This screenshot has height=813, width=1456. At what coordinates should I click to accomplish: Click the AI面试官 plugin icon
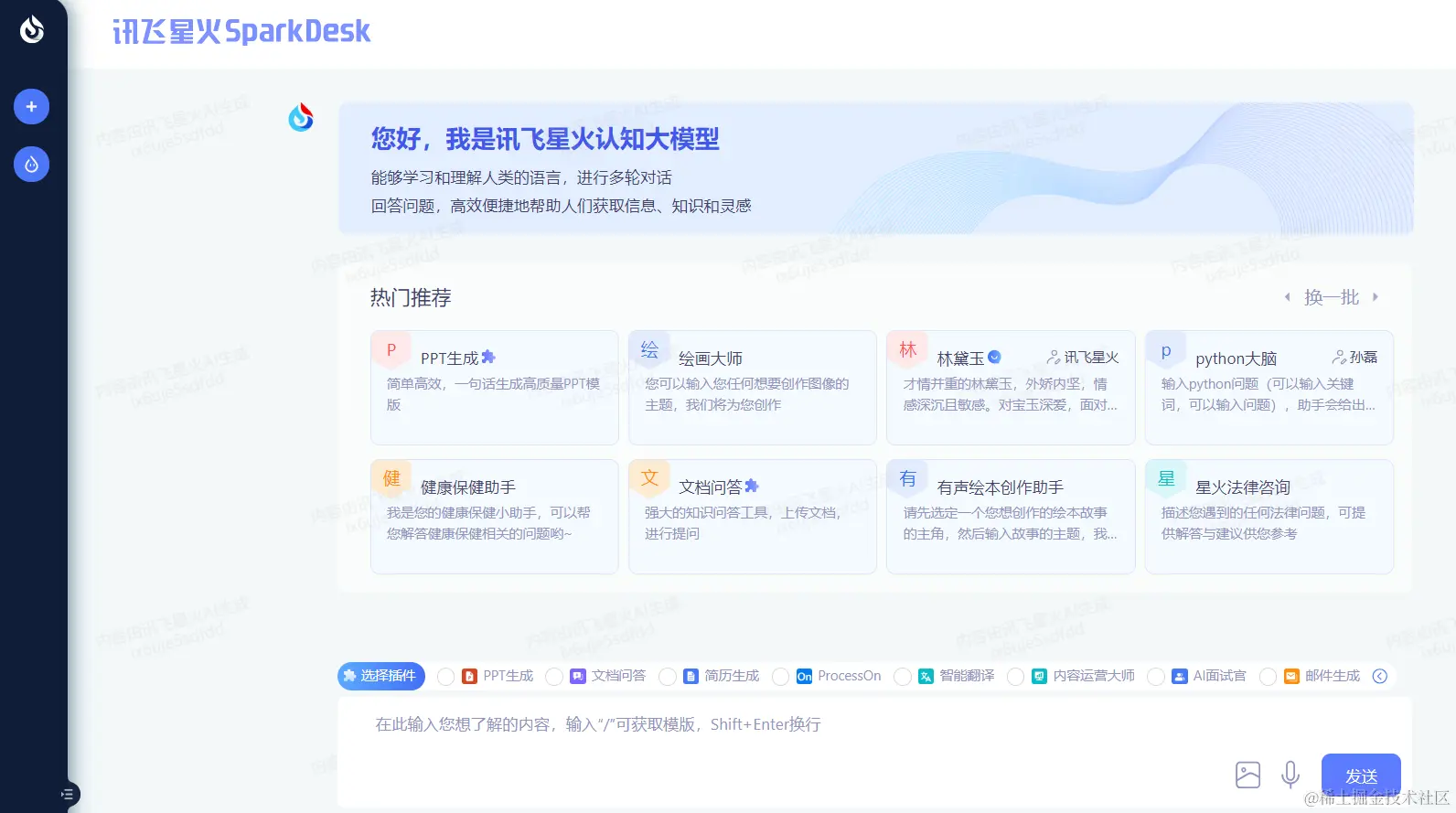pos(1179,677)
